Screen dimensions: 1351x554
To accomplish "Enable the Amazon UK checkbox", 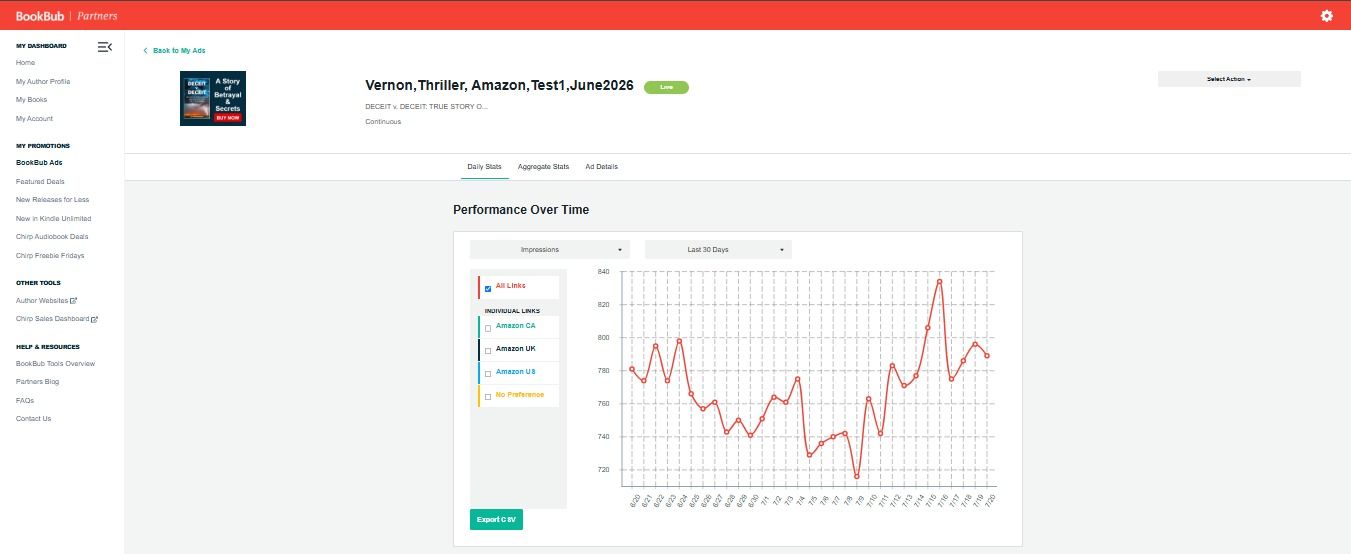I will 488,351.
